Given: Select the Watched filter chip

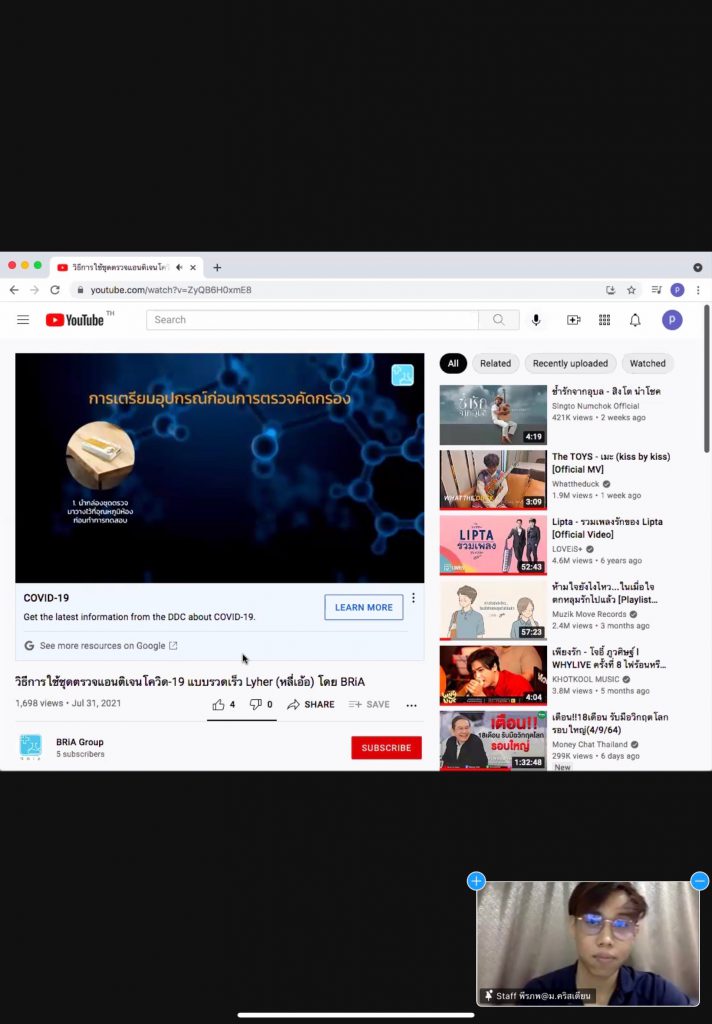Looking at the screenshot, I should pos(647,363).
